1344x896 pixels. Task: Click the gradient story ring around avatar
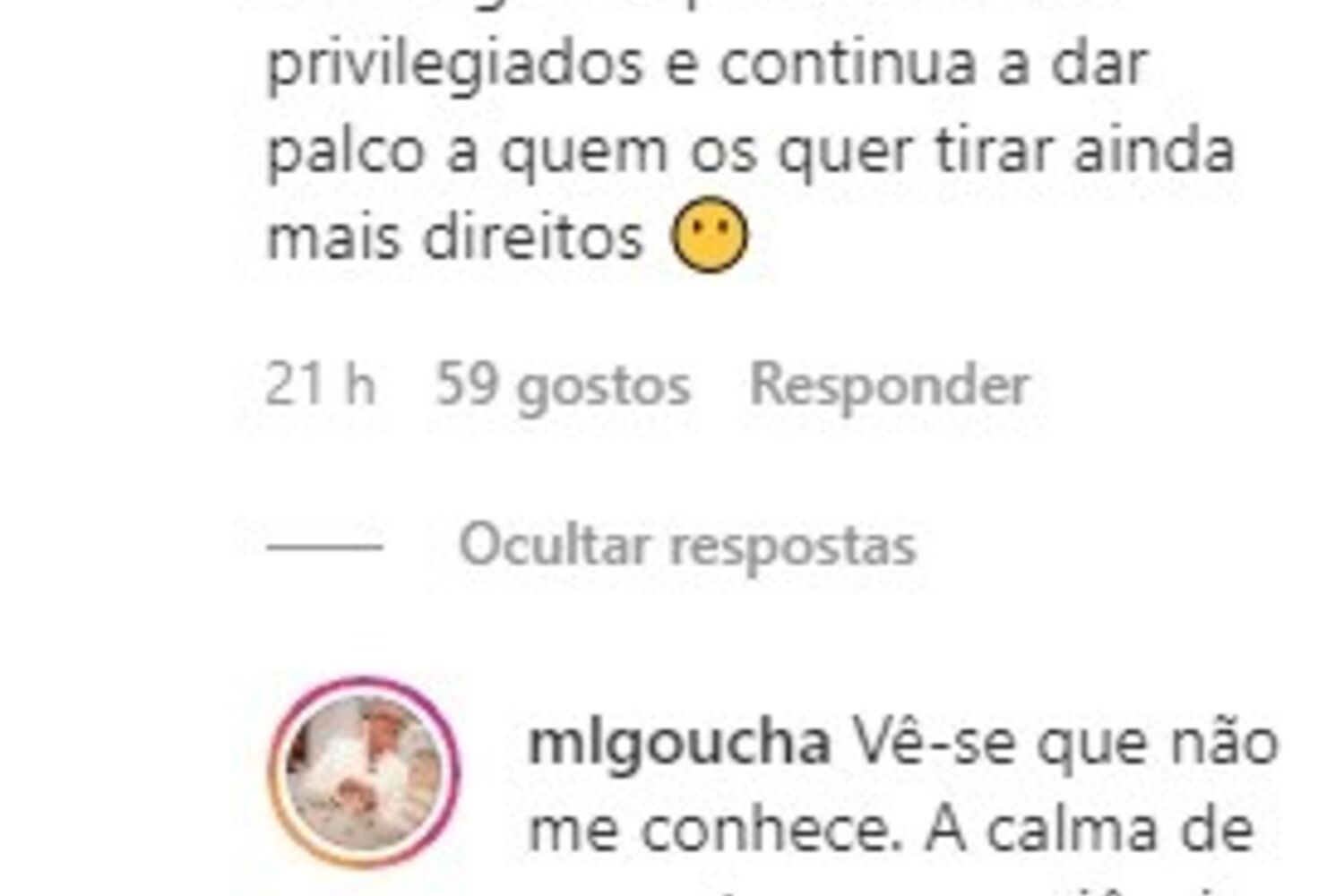click(363, 771)
